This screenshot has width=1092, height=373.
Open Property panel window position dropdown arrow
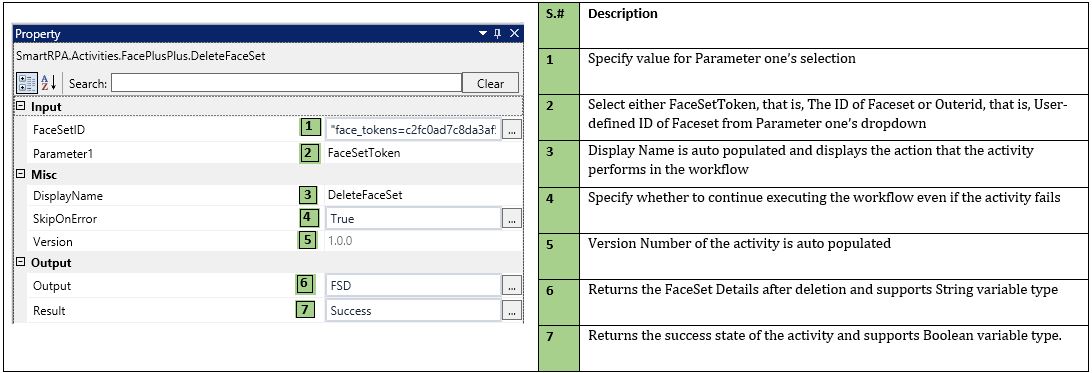[482, 33]
